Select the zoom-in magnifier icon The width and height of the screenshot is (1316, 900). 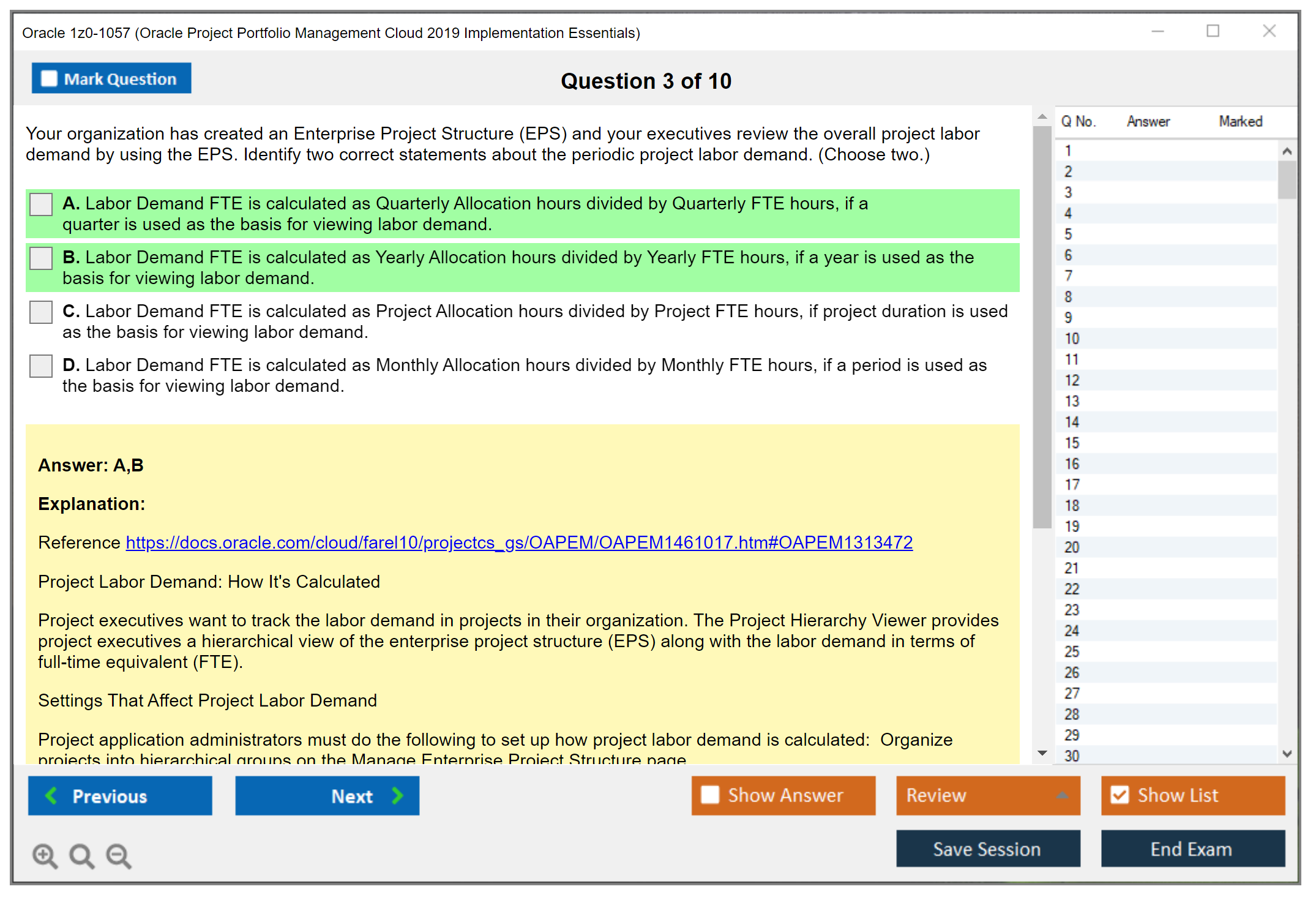click(44, 856)
